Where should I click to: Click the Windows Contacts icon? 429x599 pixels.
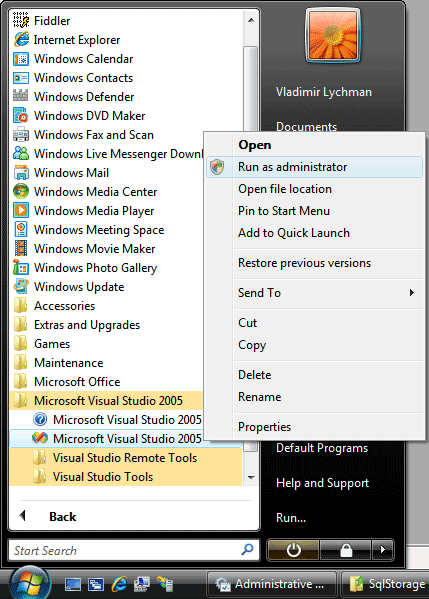point(21,78)
